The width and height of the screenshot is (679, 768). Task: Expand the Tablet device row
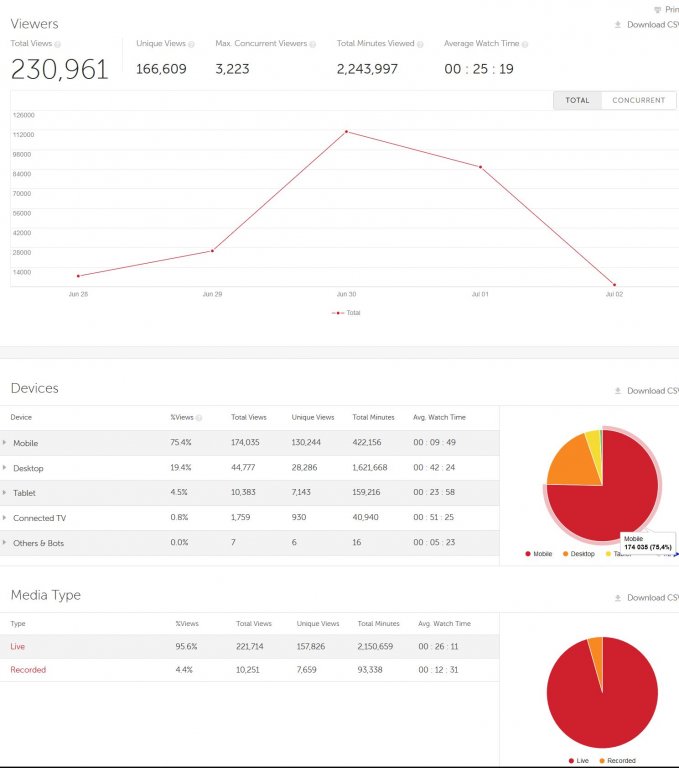click(4, 493)
